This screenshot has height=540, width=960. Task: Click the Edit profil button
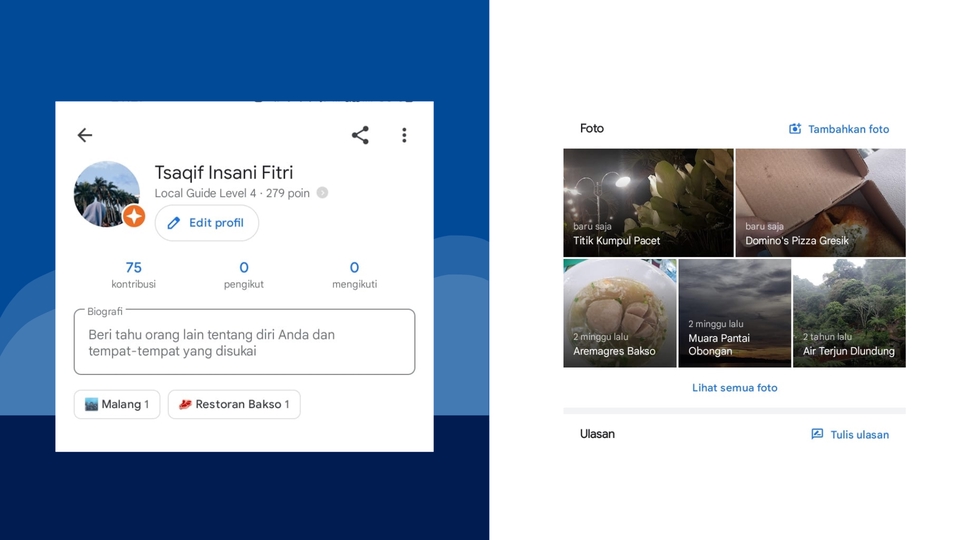pos(207,223)
